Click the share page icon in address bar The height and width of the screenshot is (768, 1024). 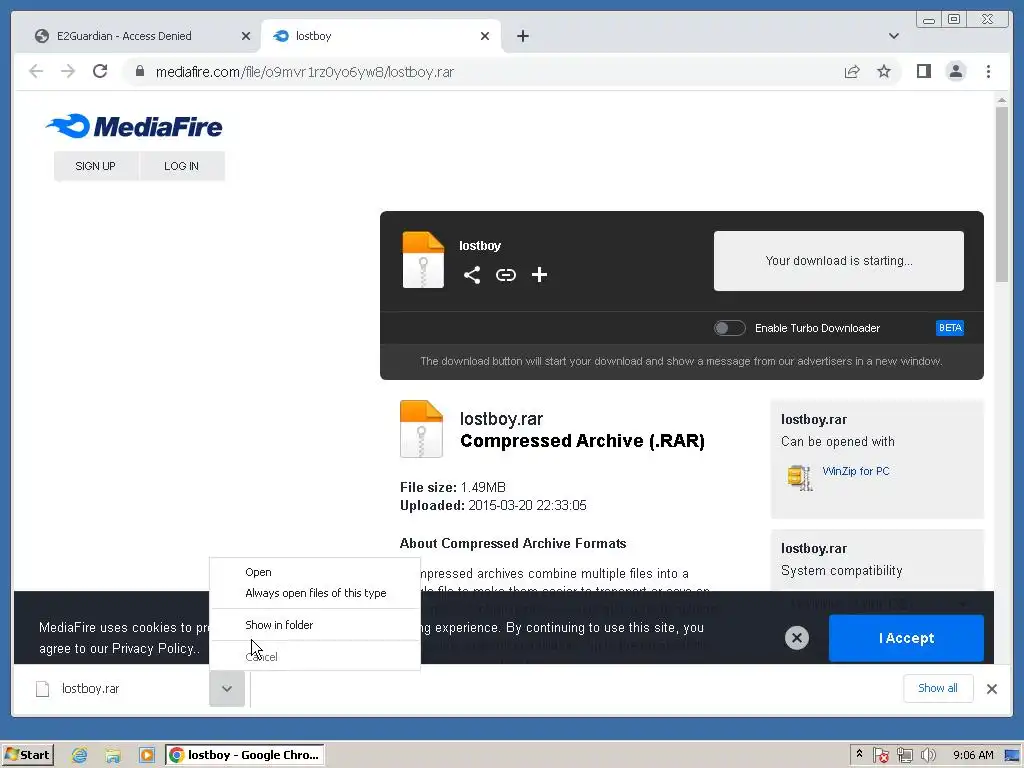[x=852, y=71]
